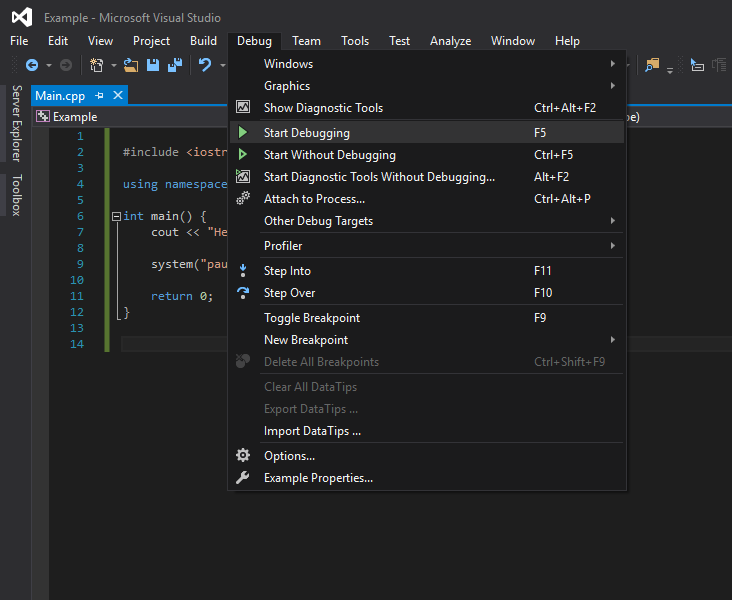Click the Example Properties wrench icon
The image size is (732, 600).
pos(243,477)
